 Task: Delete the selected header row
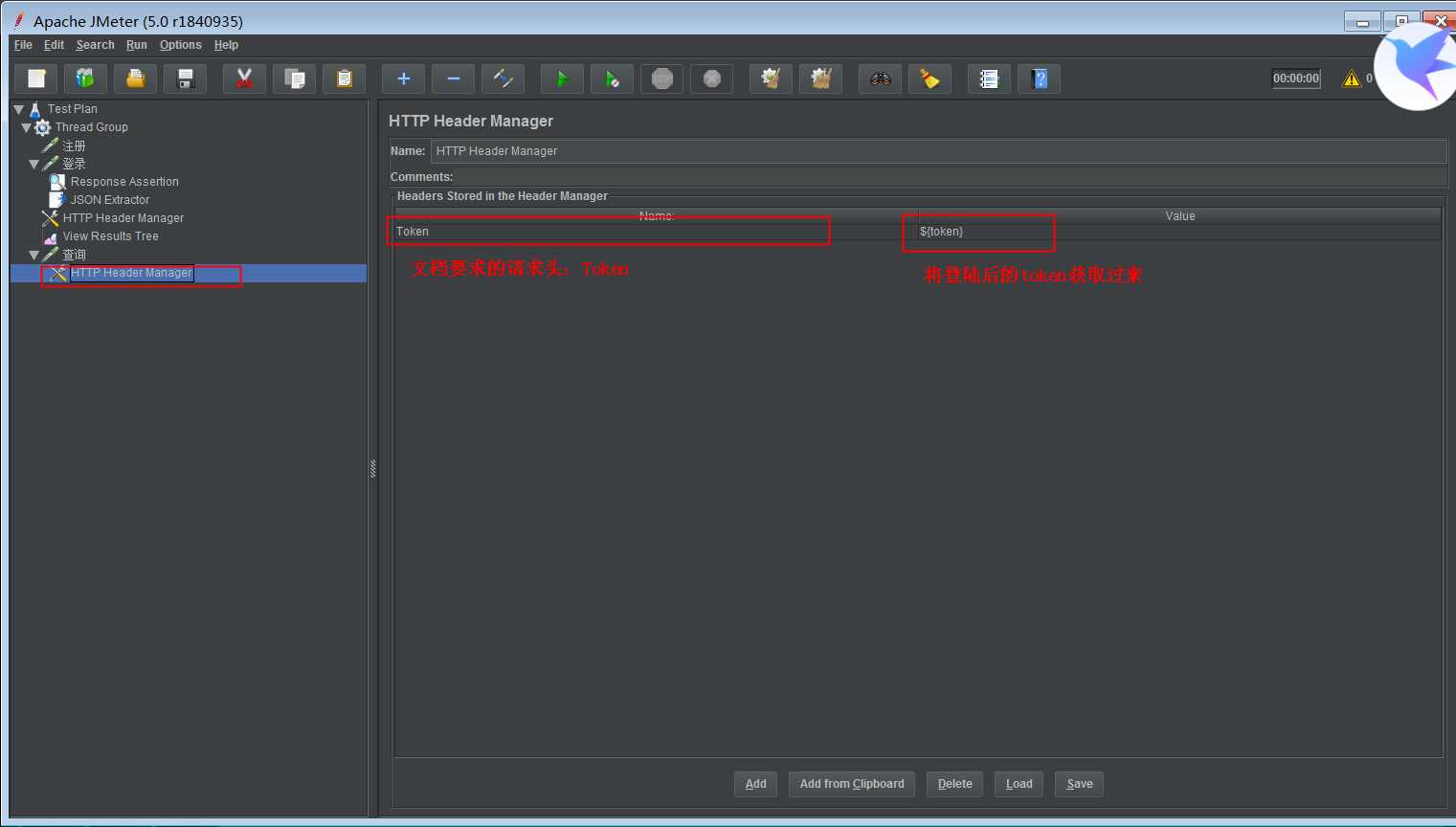click(x=955, y=784)
